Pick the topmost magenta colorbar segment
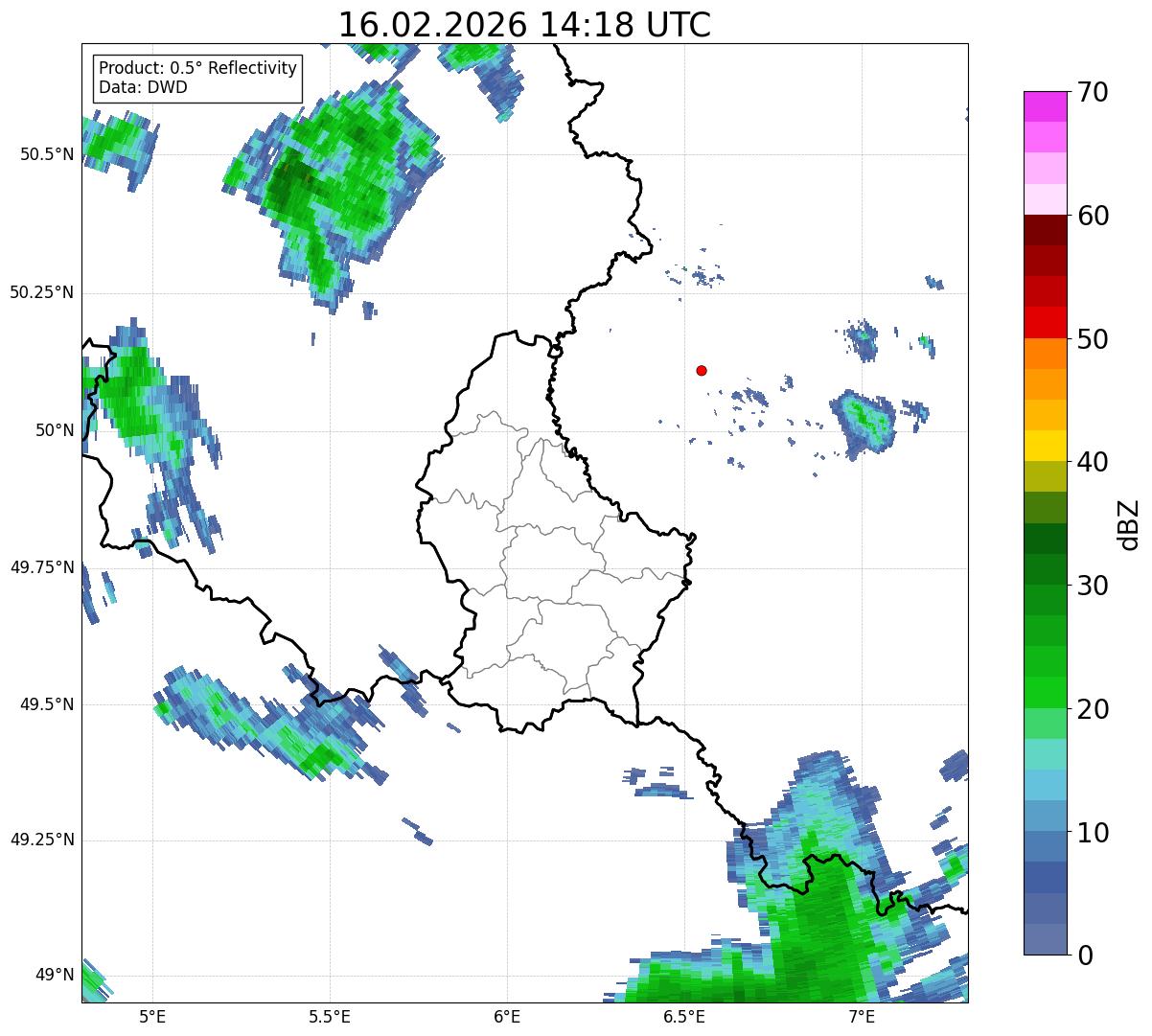1152x1036 pixels. pyautogui.click(x=1045, y=106)
